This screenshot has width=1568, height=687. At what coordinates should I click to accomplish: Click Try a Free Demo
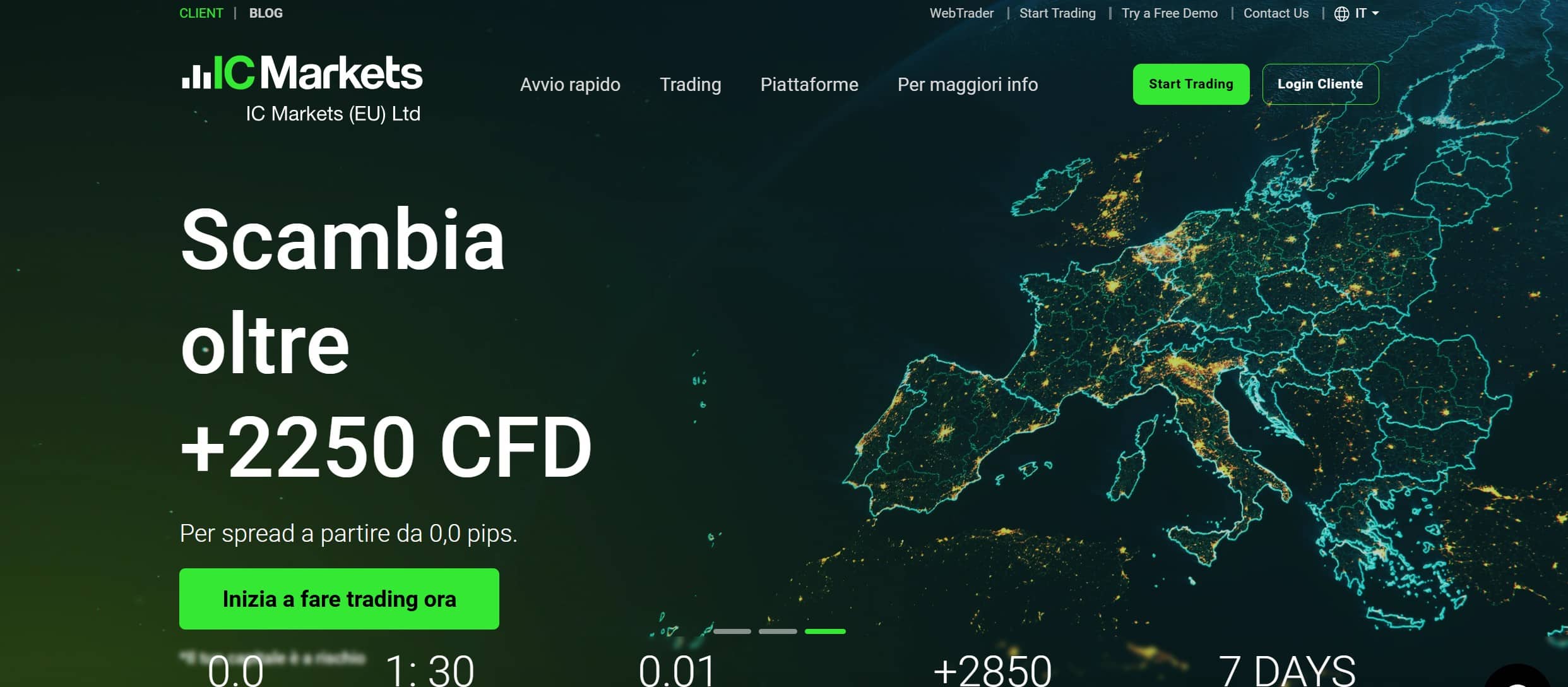1169,13
